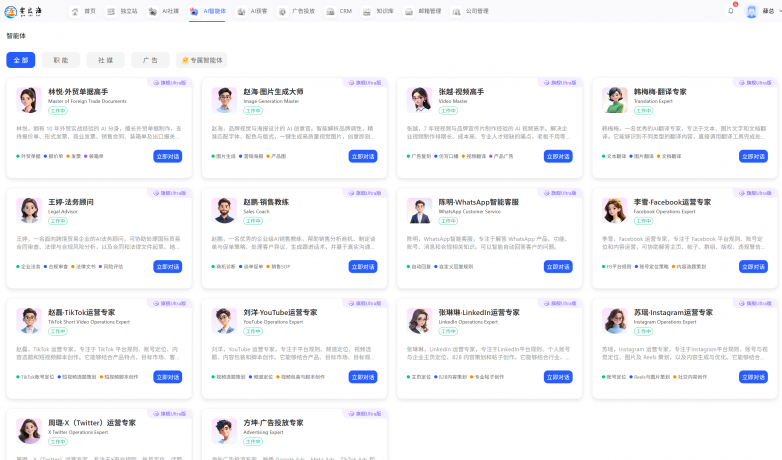Click the AI获客 icon in top navigation
The image size is (782, 460).
click(x=241, y=11)
